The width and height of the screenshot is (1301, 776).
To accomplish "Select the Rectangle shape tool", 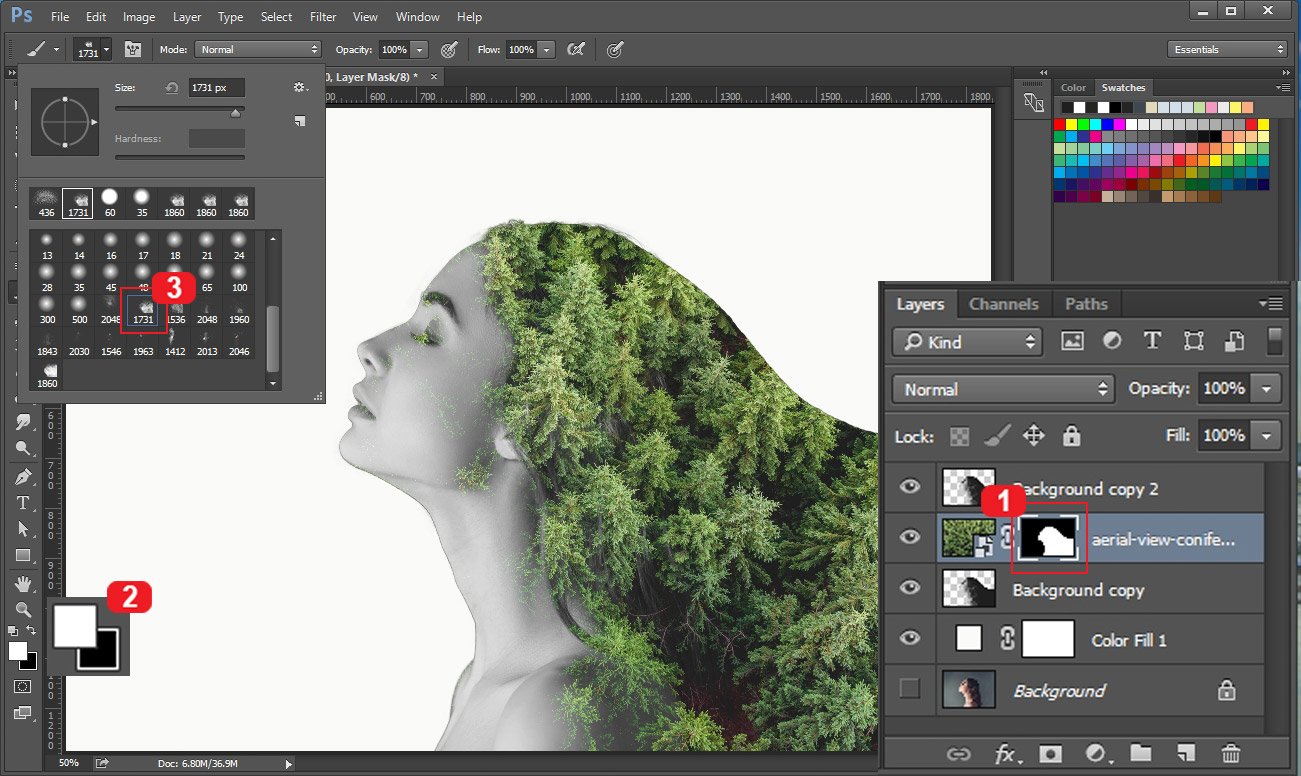I will [x=22, y=555].
